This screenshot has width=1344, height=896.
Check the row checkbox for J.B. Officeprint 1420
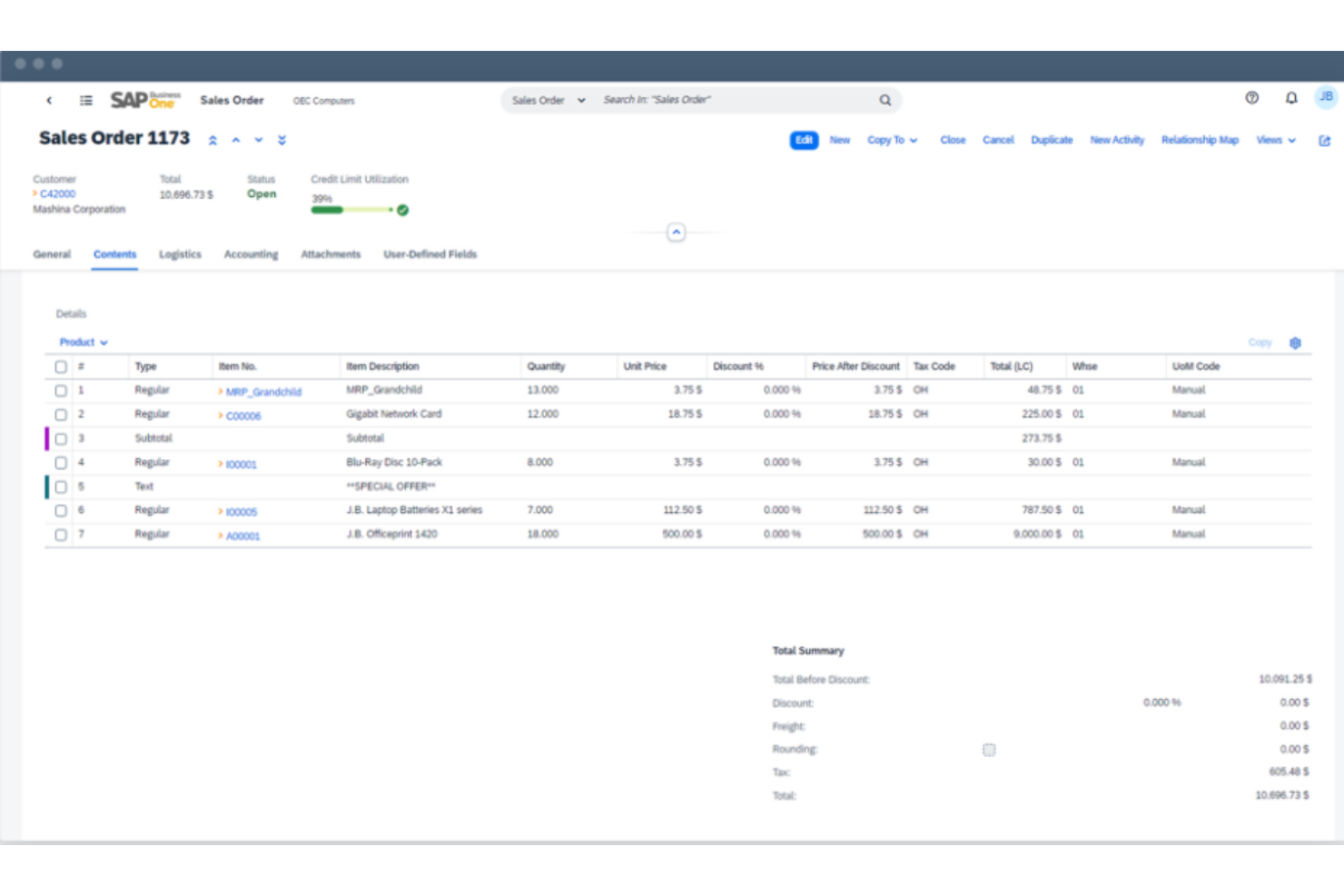61,535
